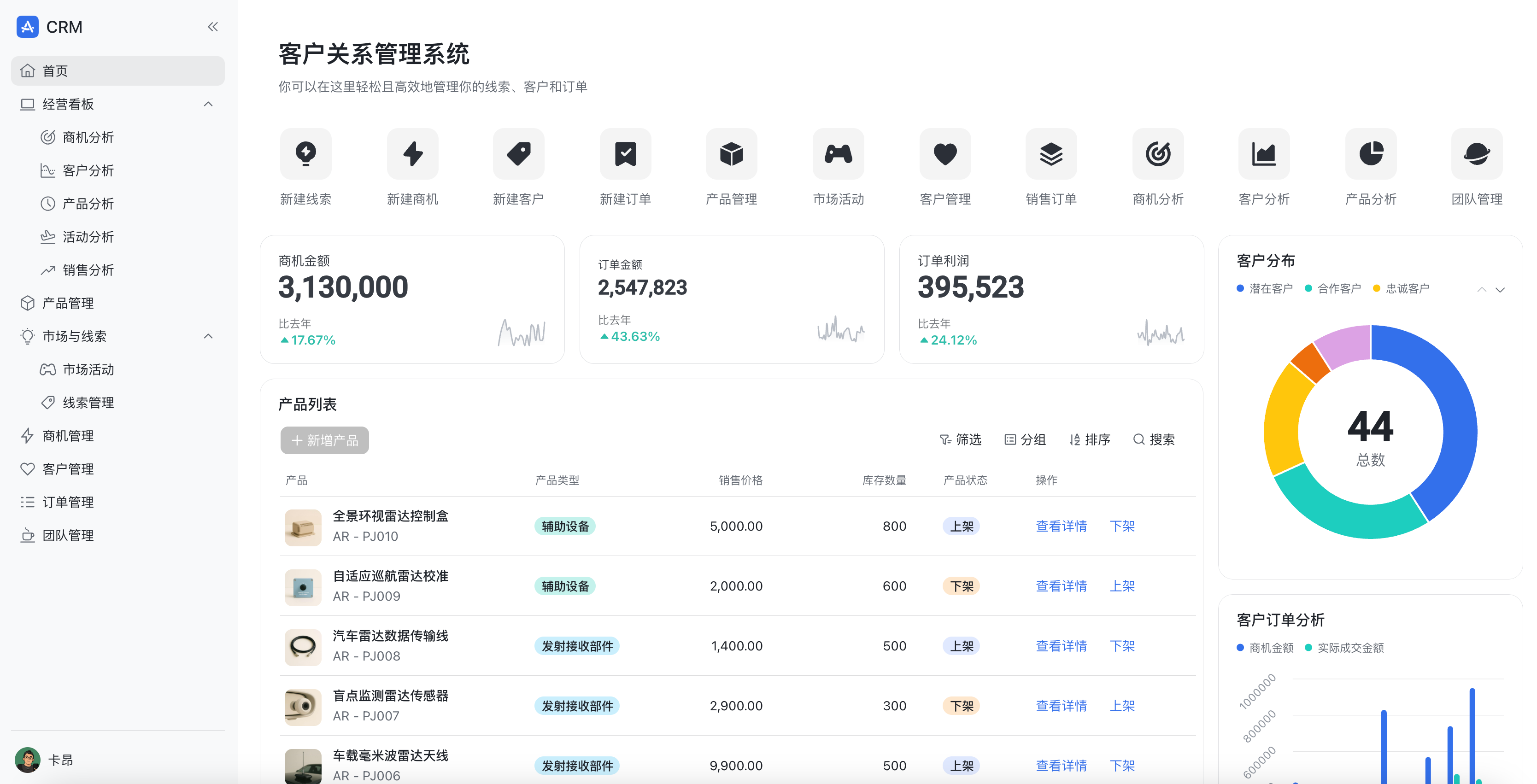Click the 产品分析 pie chart shortcut icon
The width and height of the screenshot is (1537, 784).
[x=1371, y=154]
